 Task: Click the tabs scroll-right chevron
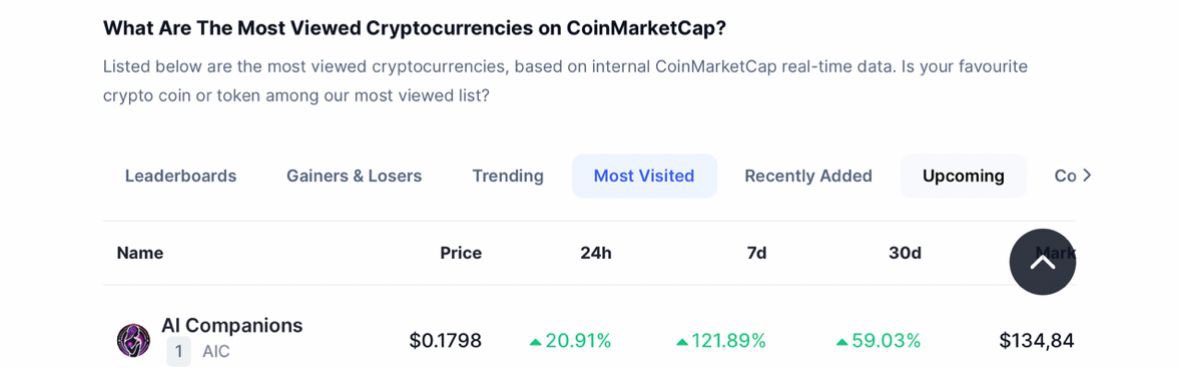1086,176
